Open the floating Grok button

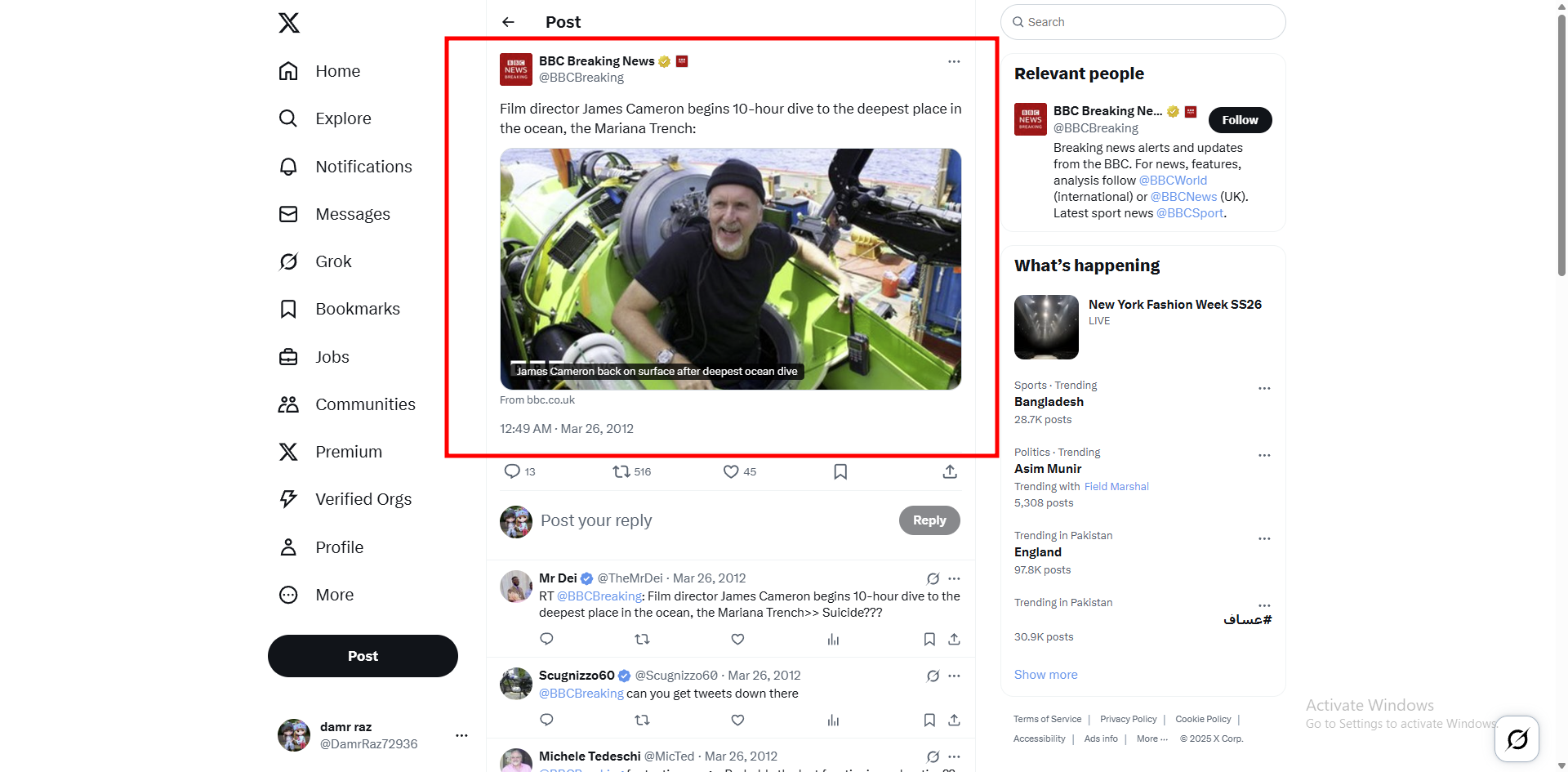1517,739
